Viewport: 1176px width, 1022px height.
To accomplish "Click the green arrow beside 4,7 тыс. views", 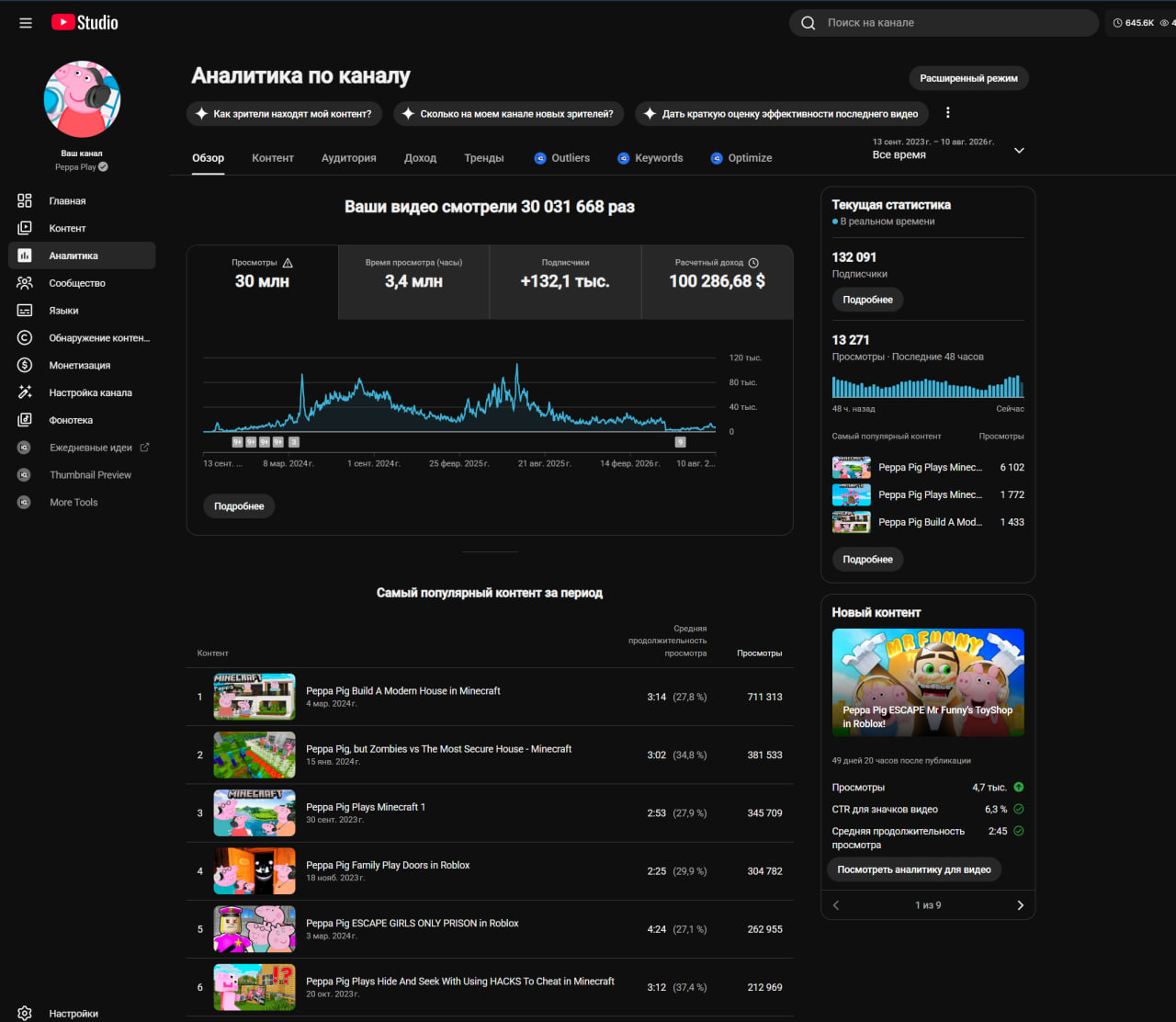I will click(x=1019, y=787).
